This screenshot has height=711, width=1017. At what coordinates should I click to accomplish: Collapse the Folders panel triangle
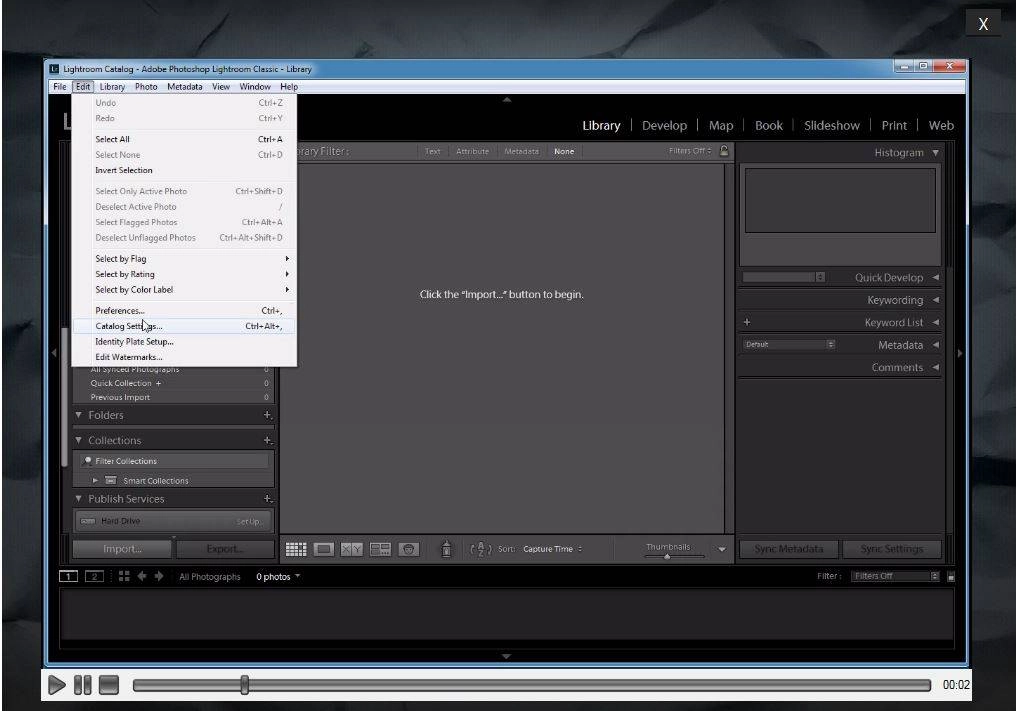coord(78,415)
